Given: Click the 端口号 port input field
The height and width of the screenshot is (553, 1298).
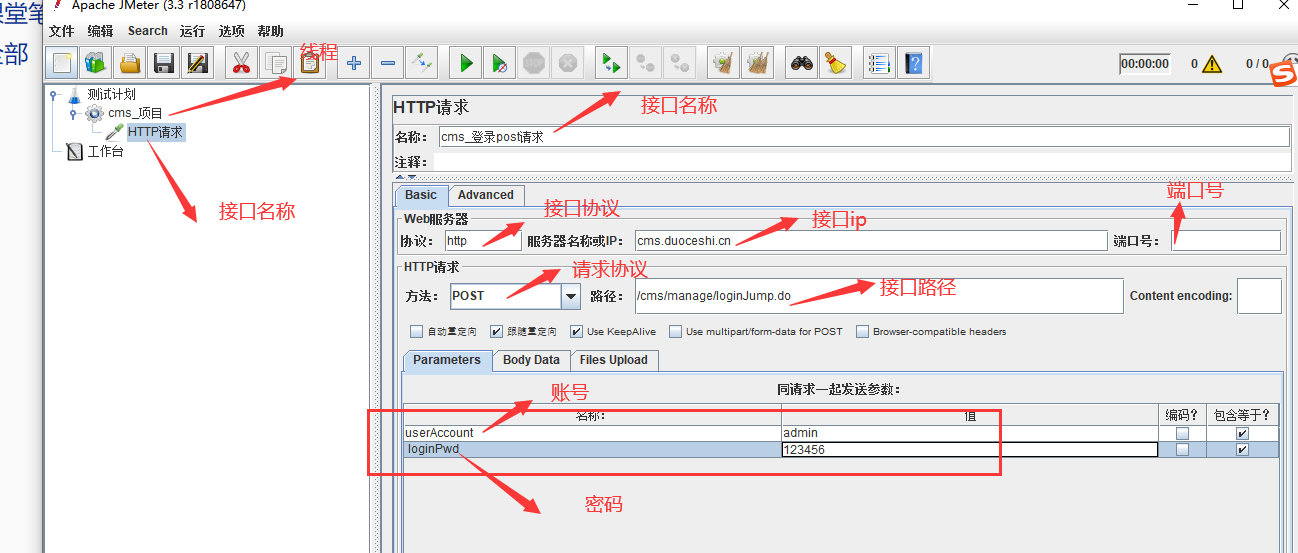Looking at the screenshot, I should pos(1226,241).
